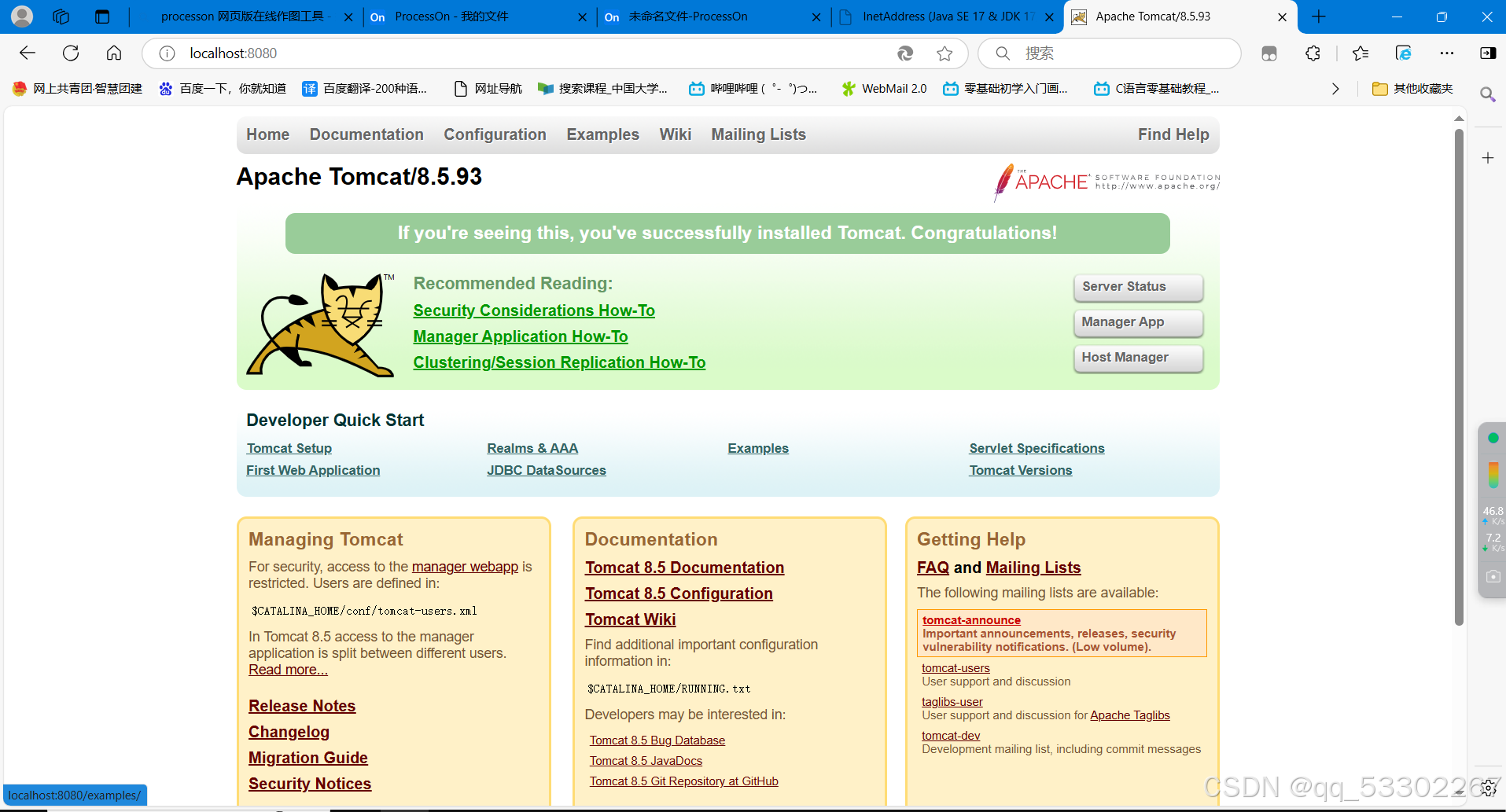
Task: Open the manager webapp link
Action: click(465, 567)
